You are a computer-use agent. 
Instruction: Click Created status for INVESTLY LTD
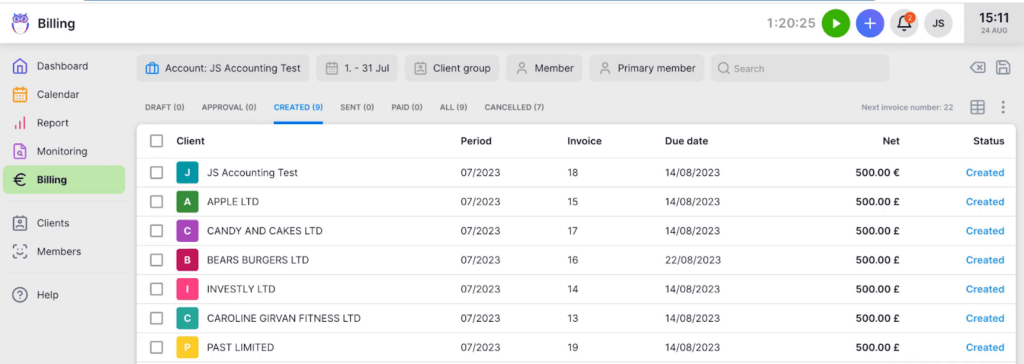pyautogui.click(x=985, y=289)
